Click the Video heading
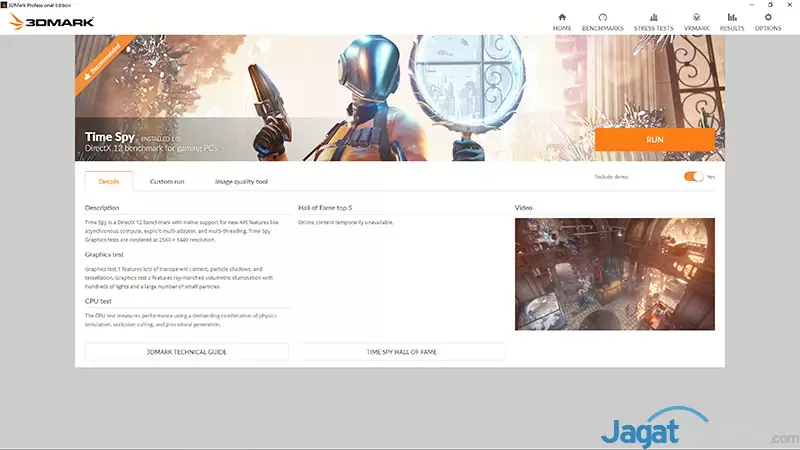Image resolution: width=800 pixels, height=450 pixels. 523,208
